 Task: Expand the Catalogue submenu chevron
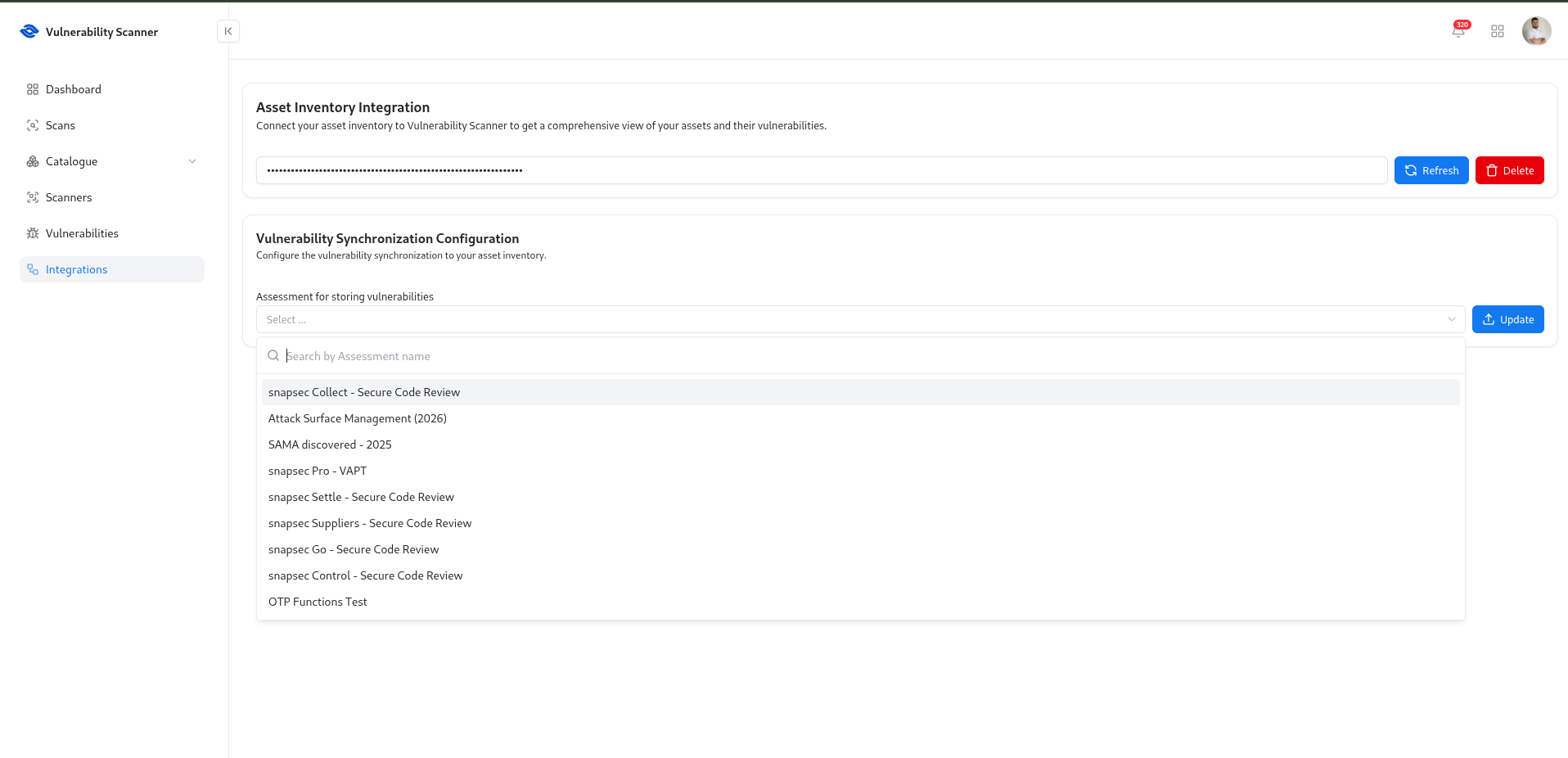pos(192,161)
